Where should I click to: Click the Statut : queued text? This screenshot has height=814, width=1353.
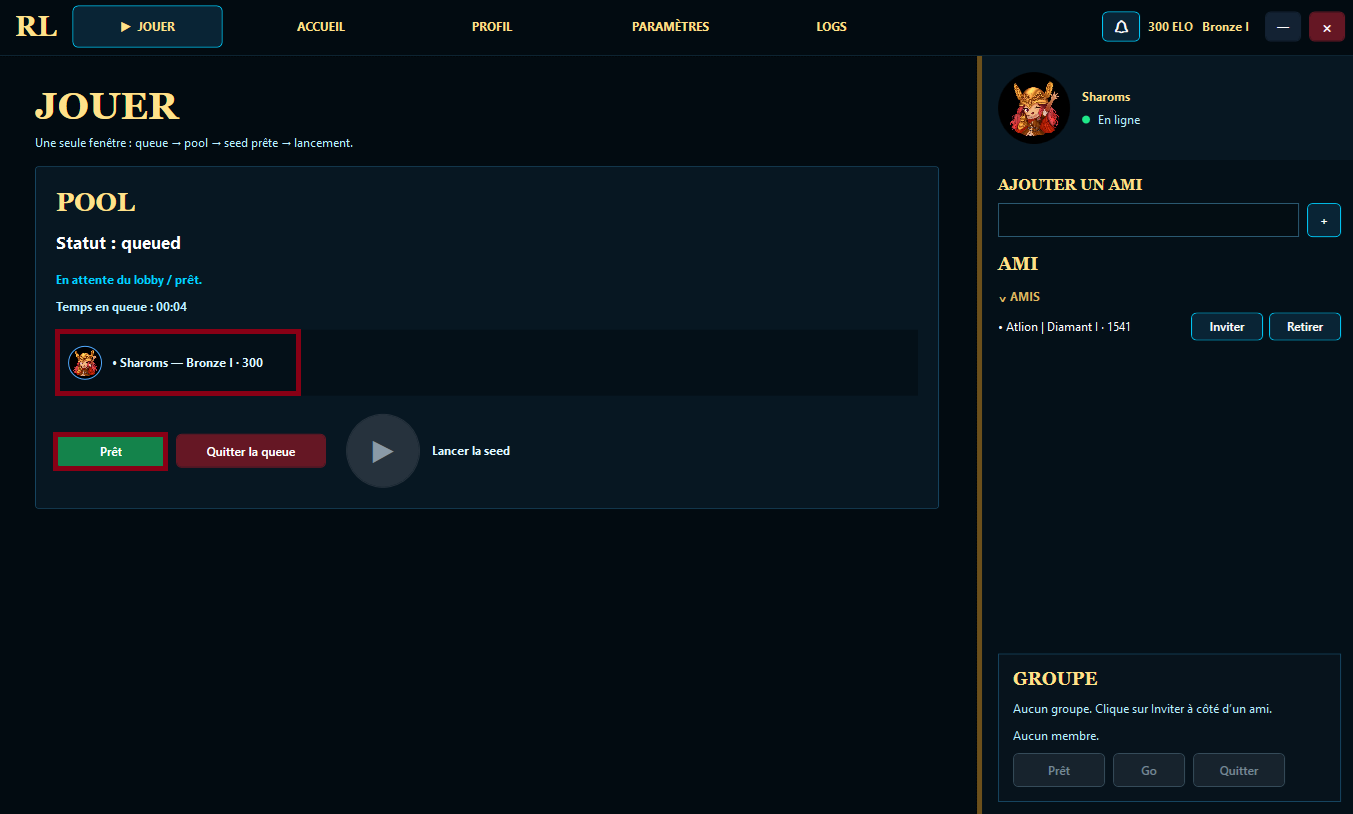point(118,243)
